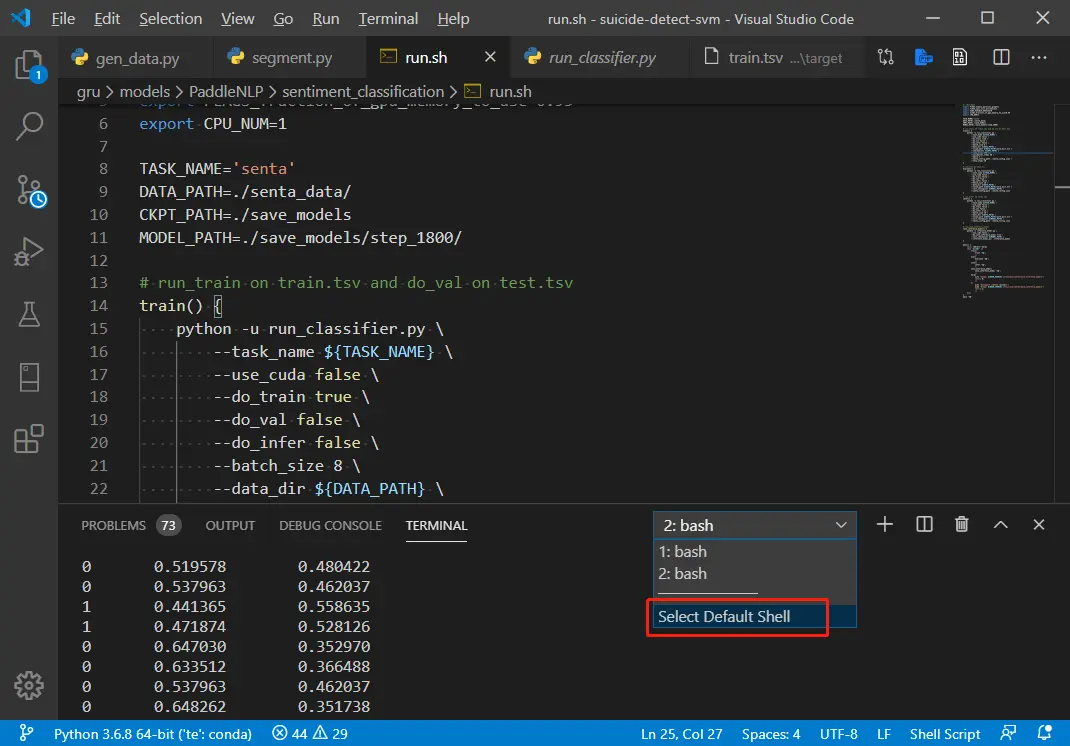
Task: Select '1: bash' in terminal list
Action: tap(754, 551)
